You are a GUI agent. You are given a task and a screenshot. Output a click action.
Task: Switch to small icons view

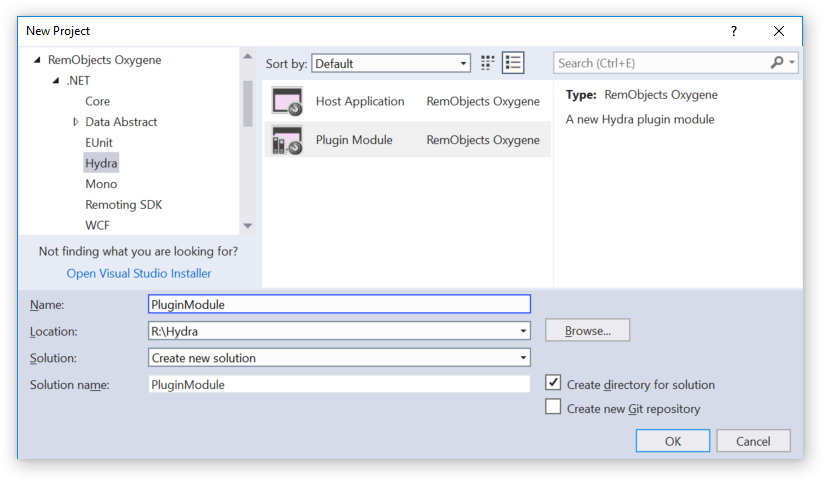coord(488,63)
